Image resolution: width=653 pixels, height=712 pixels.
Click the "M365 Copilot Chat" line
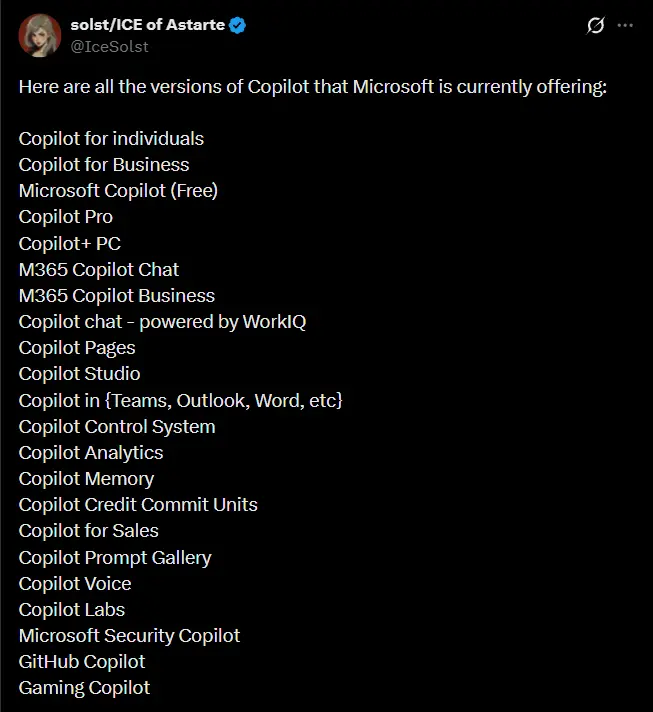click(x=99, y=269)
